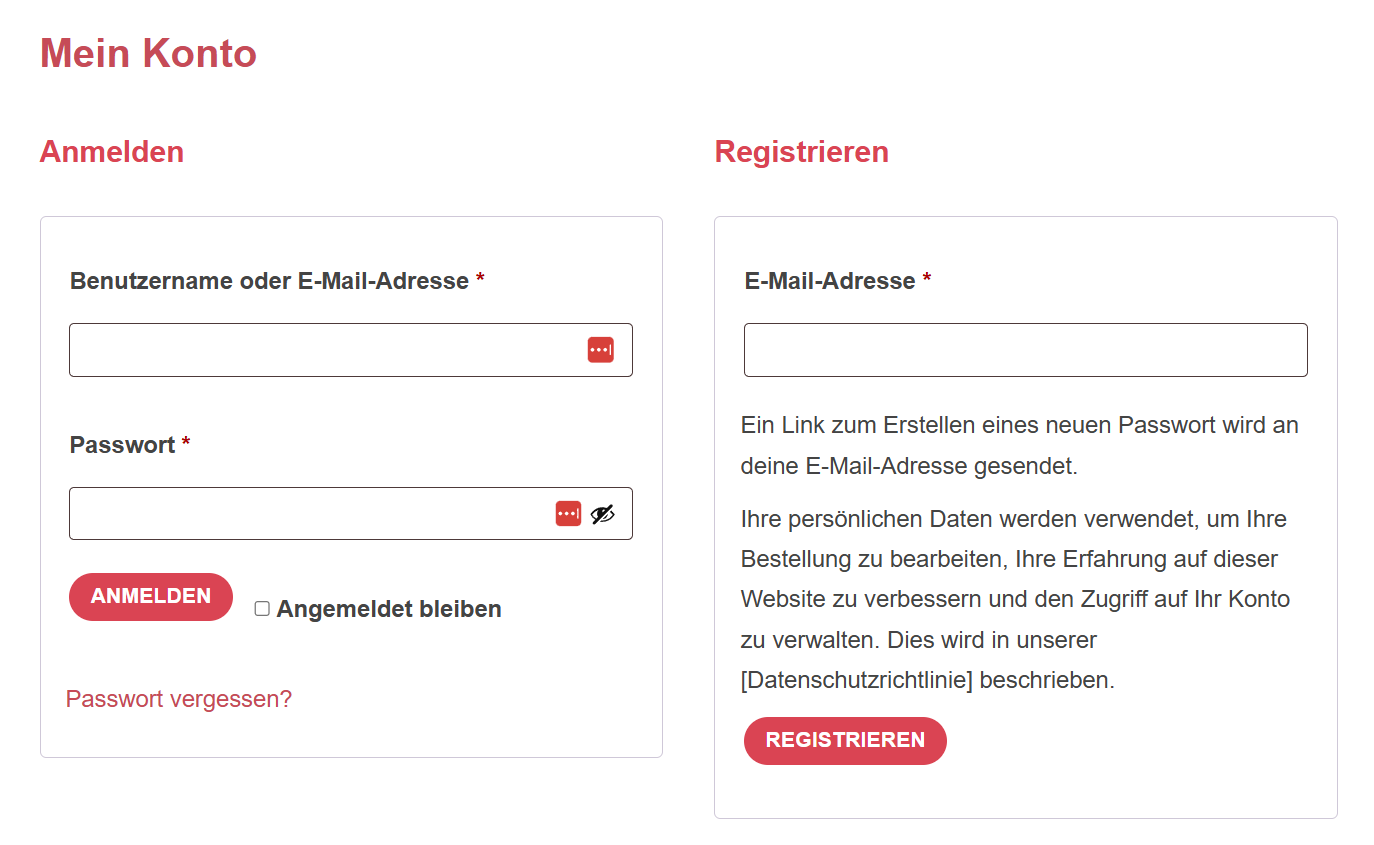Screen dimensions: 1374x845
Task: Click the 'Ein Link zum Erstellen' info text
Action: click(x=1020, y=445)
